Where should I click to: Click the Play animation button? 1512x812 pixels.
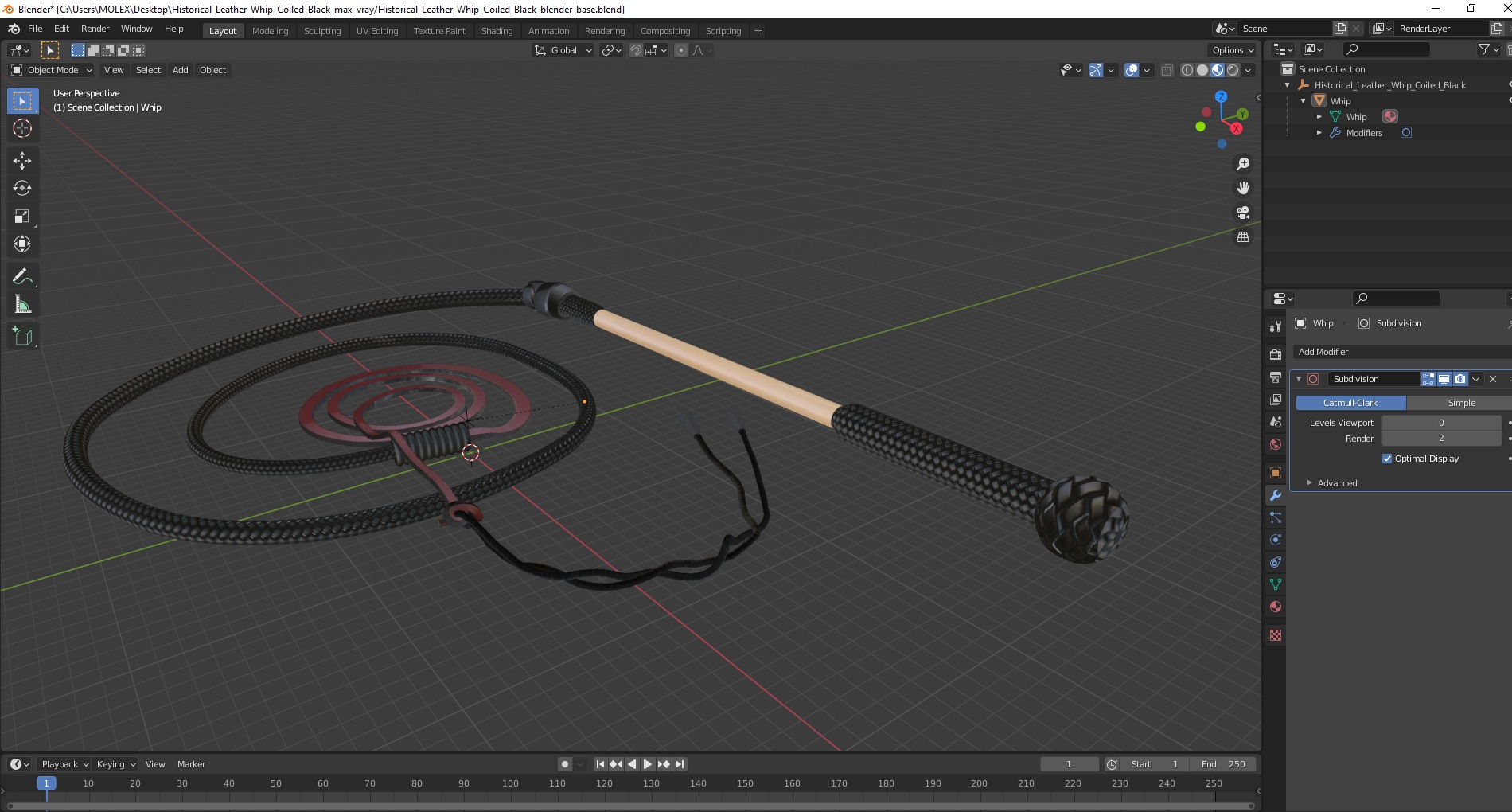tap(648, 764)
